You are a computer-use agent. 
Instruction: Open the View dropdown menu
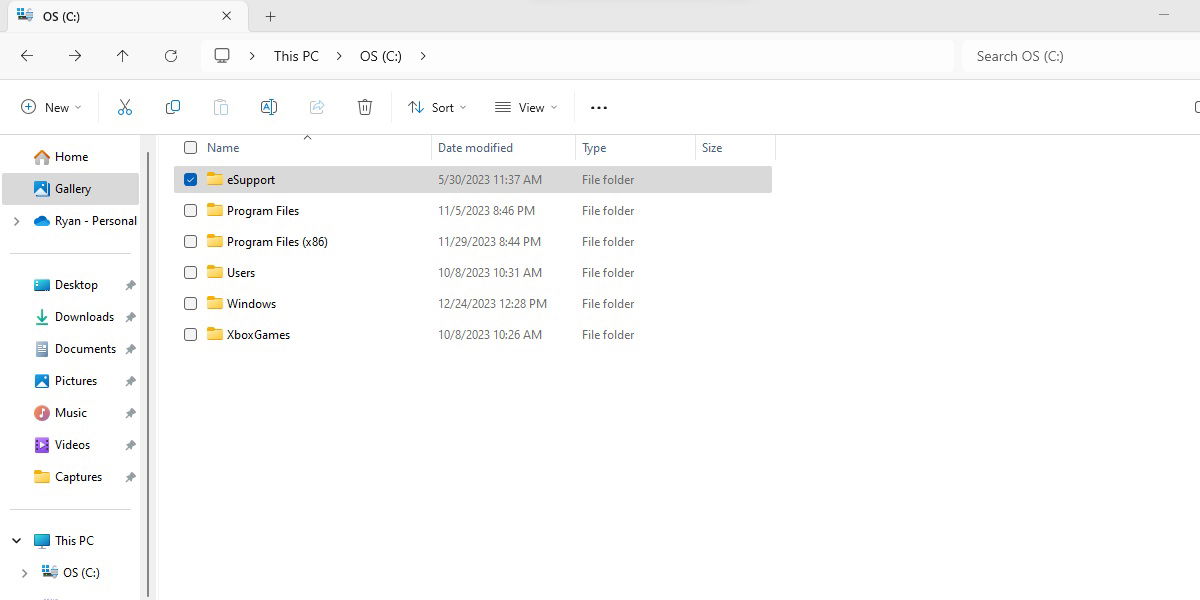coord(526,107)
